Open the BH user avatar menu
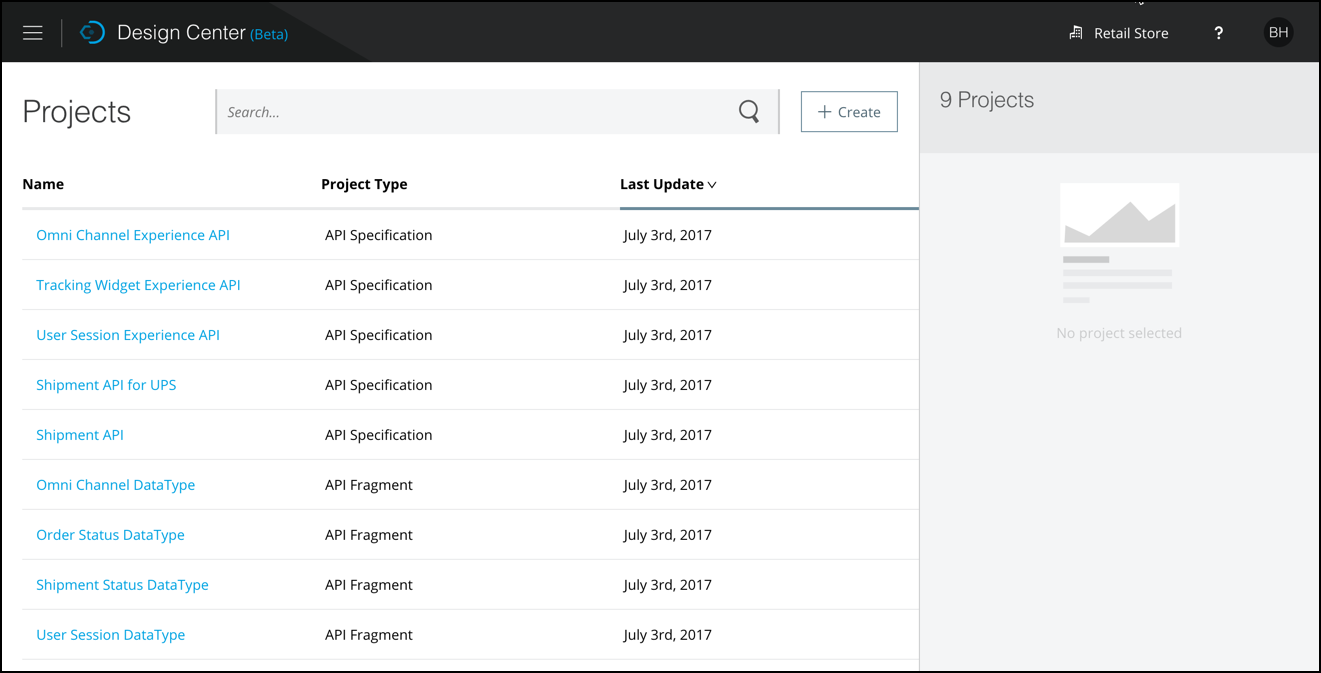This screenshot has width=1321, height=673. coord(1278,33)
